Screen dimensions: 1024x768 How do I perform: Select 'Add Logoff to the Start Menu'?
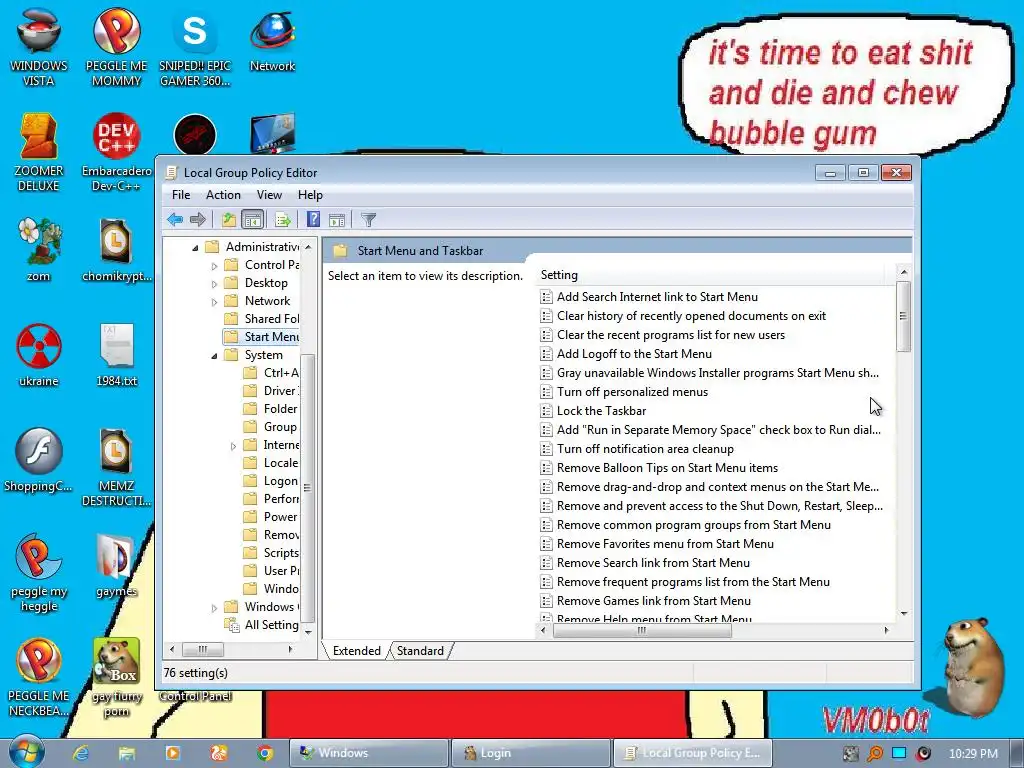634,354
